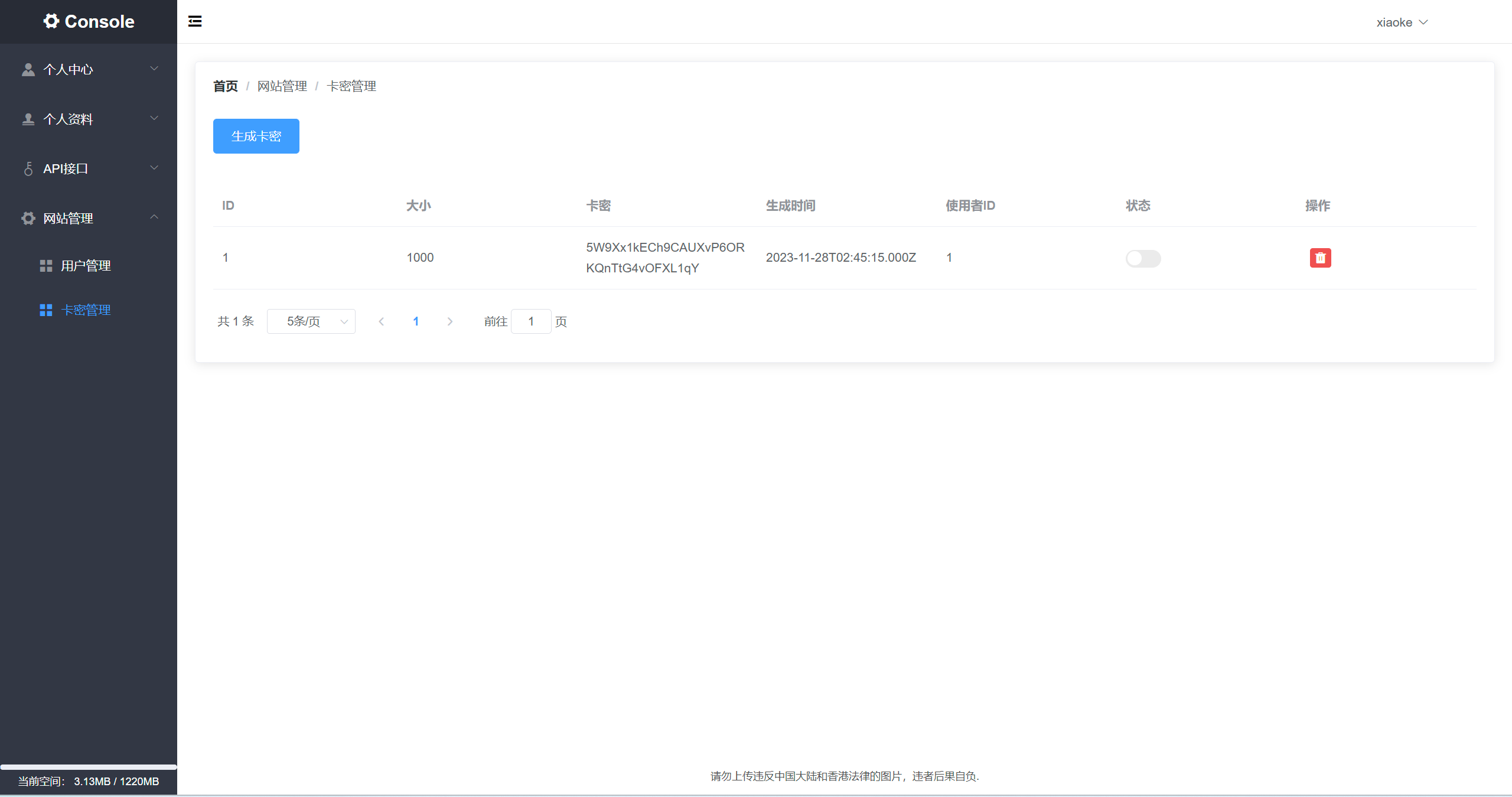Click the 生成卡密 button

[256, 136]
